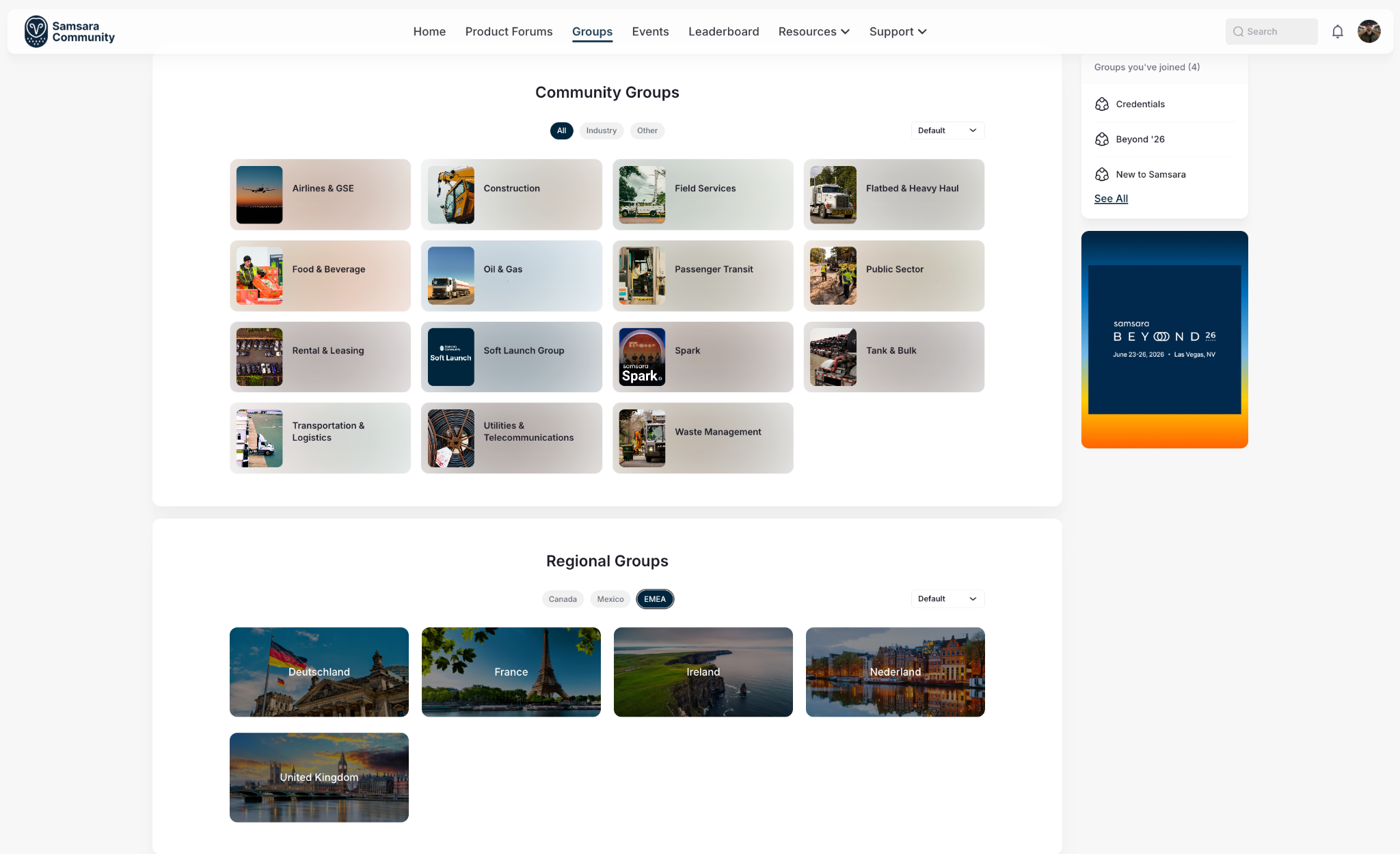Click the Beyond '26 group icon
This screenshot has height=854, width=1400.
point(1102,139)
